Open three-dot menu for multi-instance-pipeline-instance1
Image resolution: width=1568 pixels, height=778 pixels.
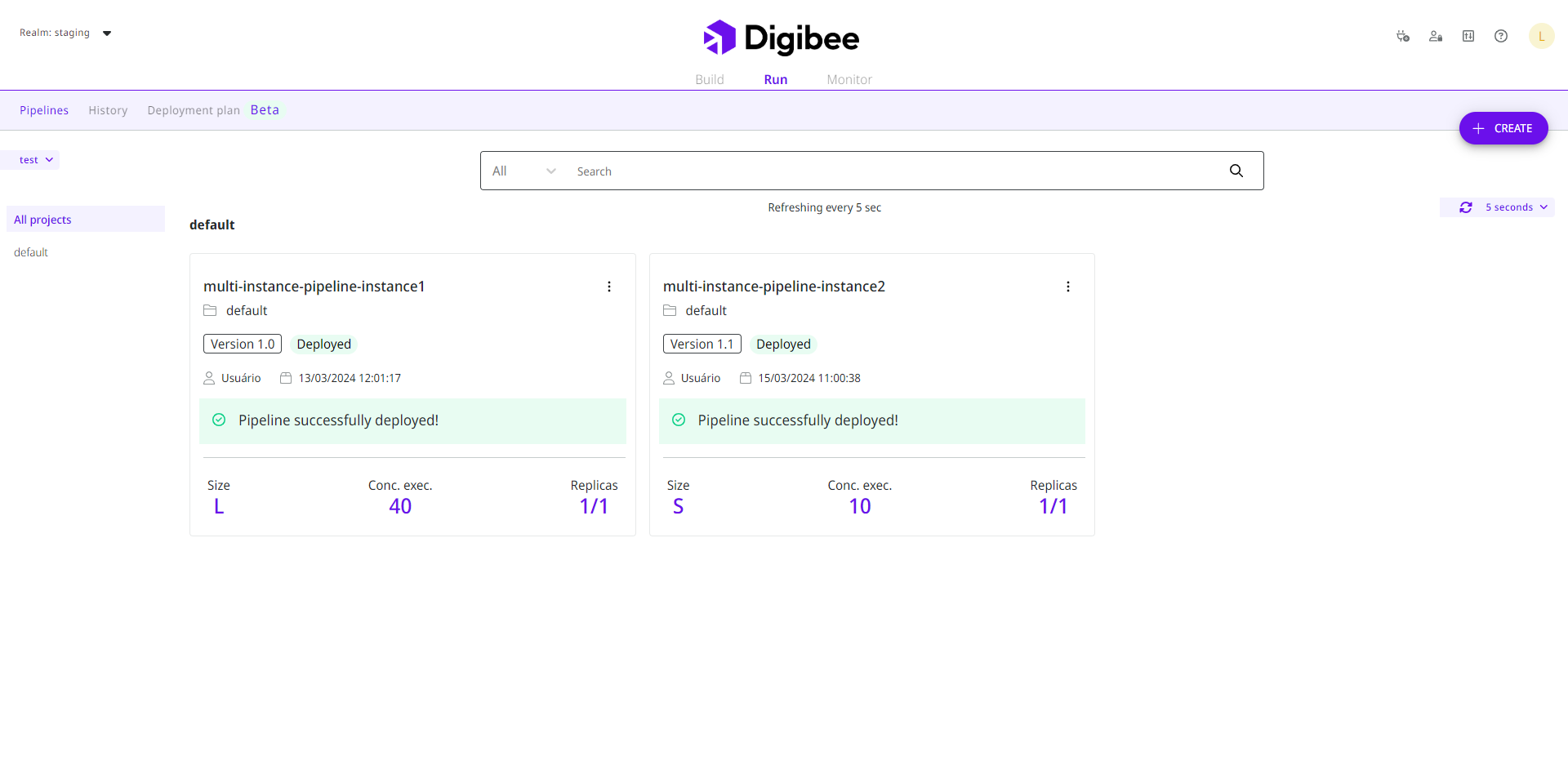(608, 287)
